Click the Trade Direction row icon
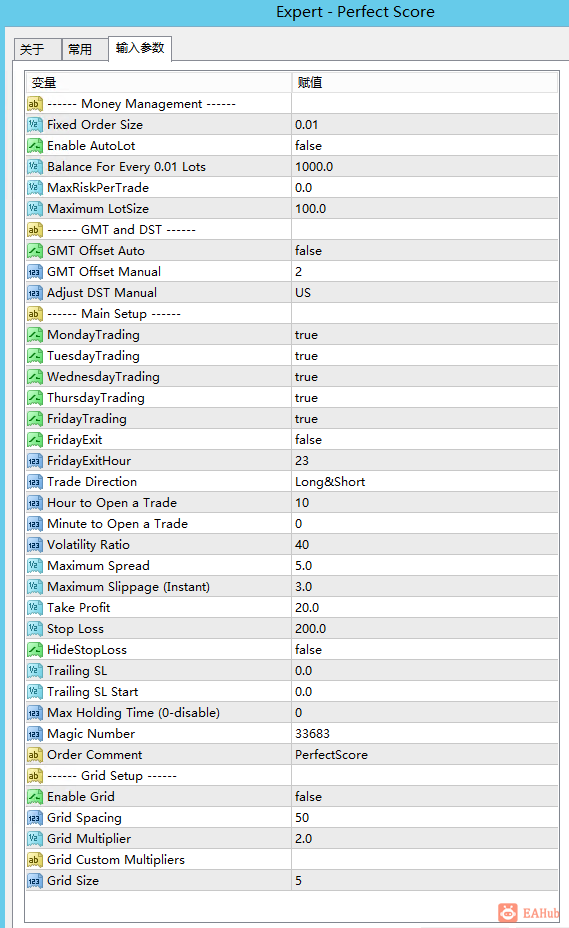This screenshot has width=569, height=928. click(35, 482)
